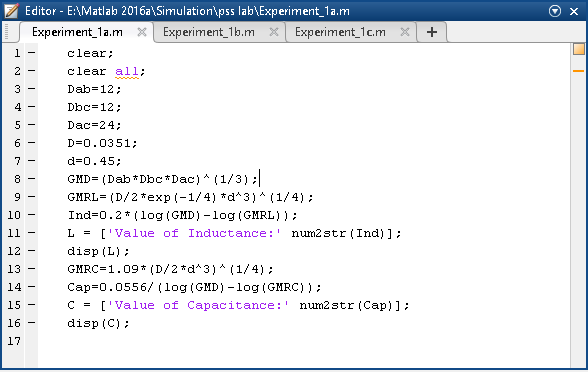
Task: Click the 'Value of Capacitance:' string
Action: coord(198,305)
